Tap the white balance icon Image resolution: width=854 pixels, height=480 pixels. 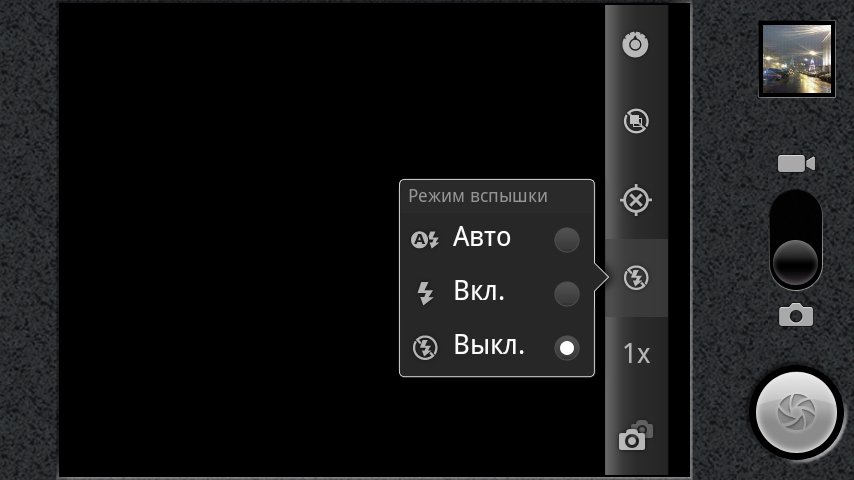click(x=636, y=122)
